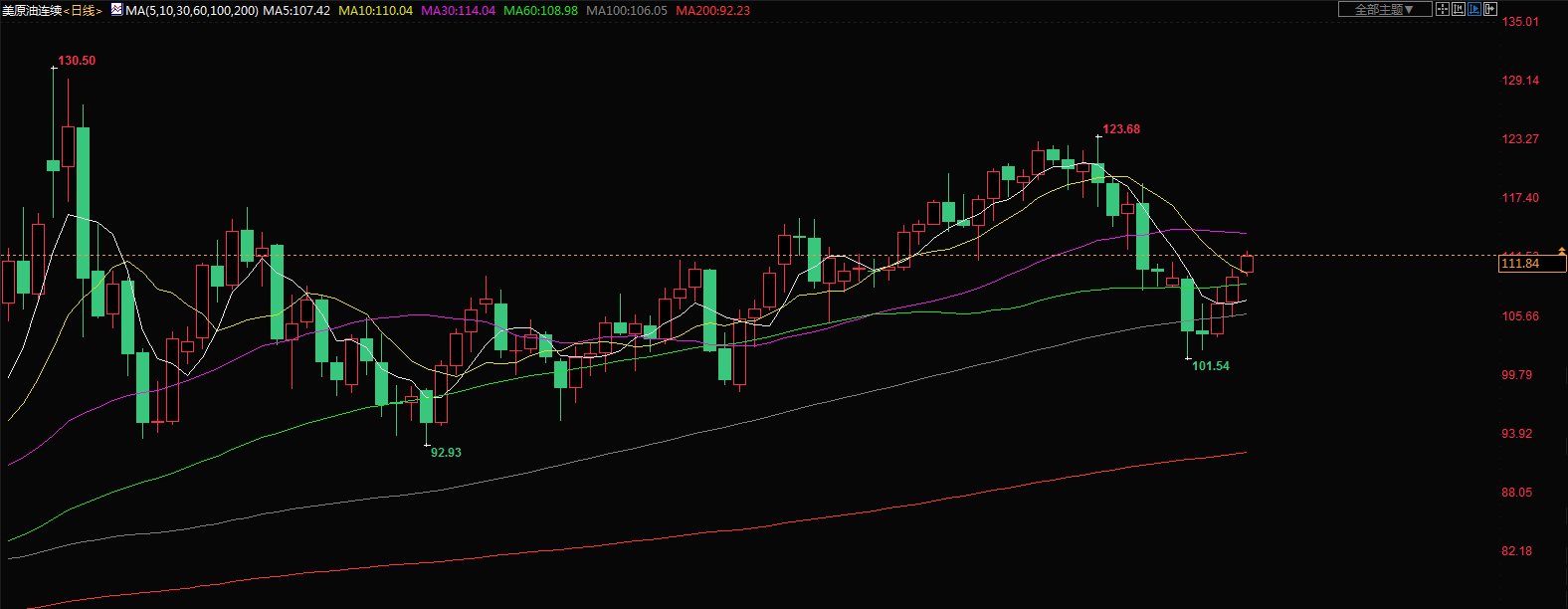Click the magenta MA30:114.04 legend label
Screen dimensions: 1568x609
click(x=458, y=11)
